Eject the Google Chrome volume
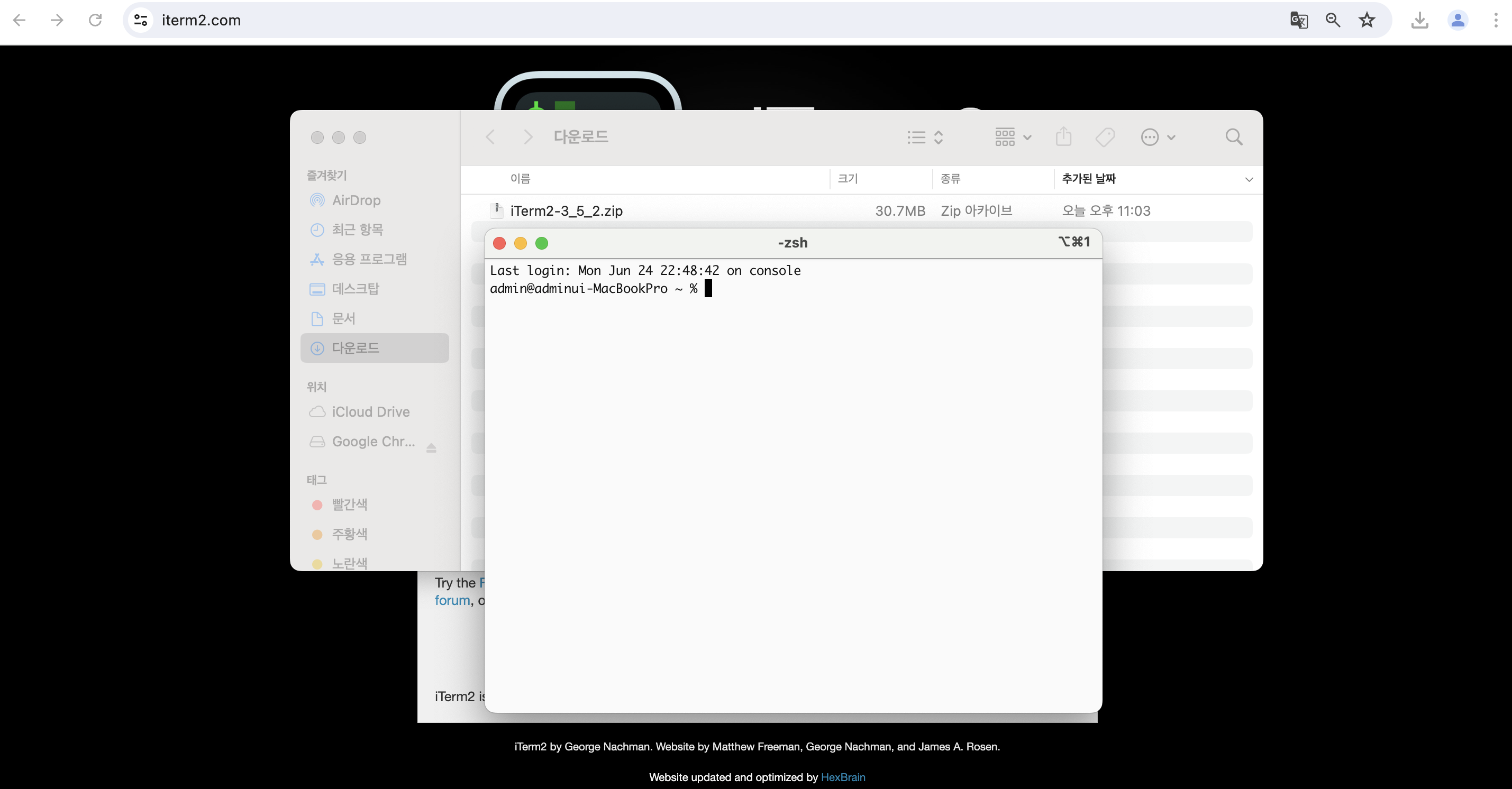Viewport: 1512px width, 789px height. point(431,448)
